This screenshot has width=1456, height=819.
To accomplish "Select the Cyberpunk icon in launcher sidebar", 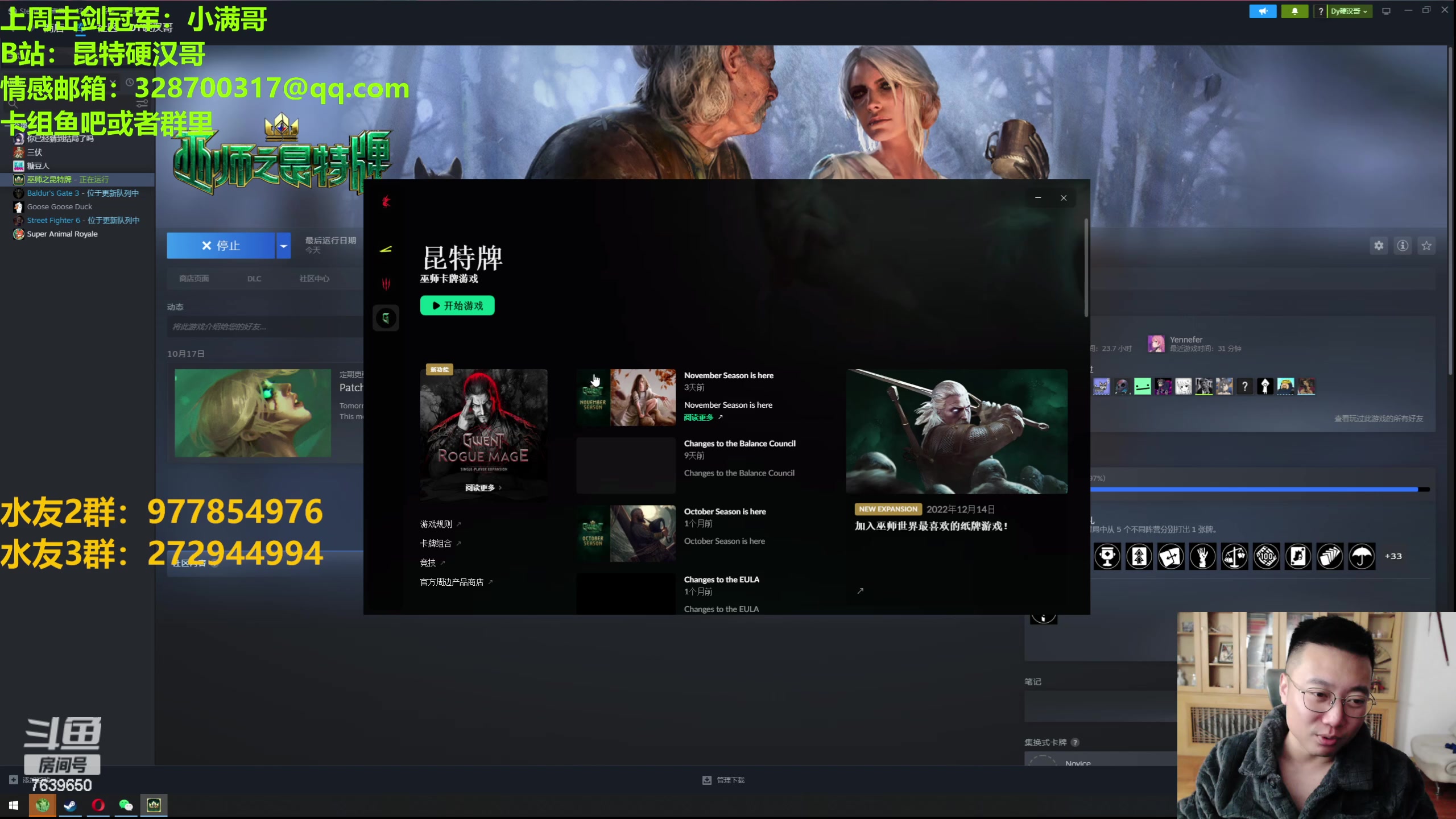I will coord(386,249).
